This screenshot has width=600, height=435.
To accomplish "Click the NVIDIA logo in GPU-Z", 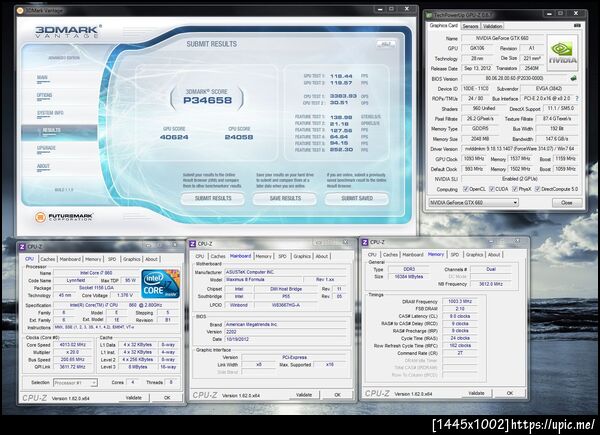I will (562, 53).
